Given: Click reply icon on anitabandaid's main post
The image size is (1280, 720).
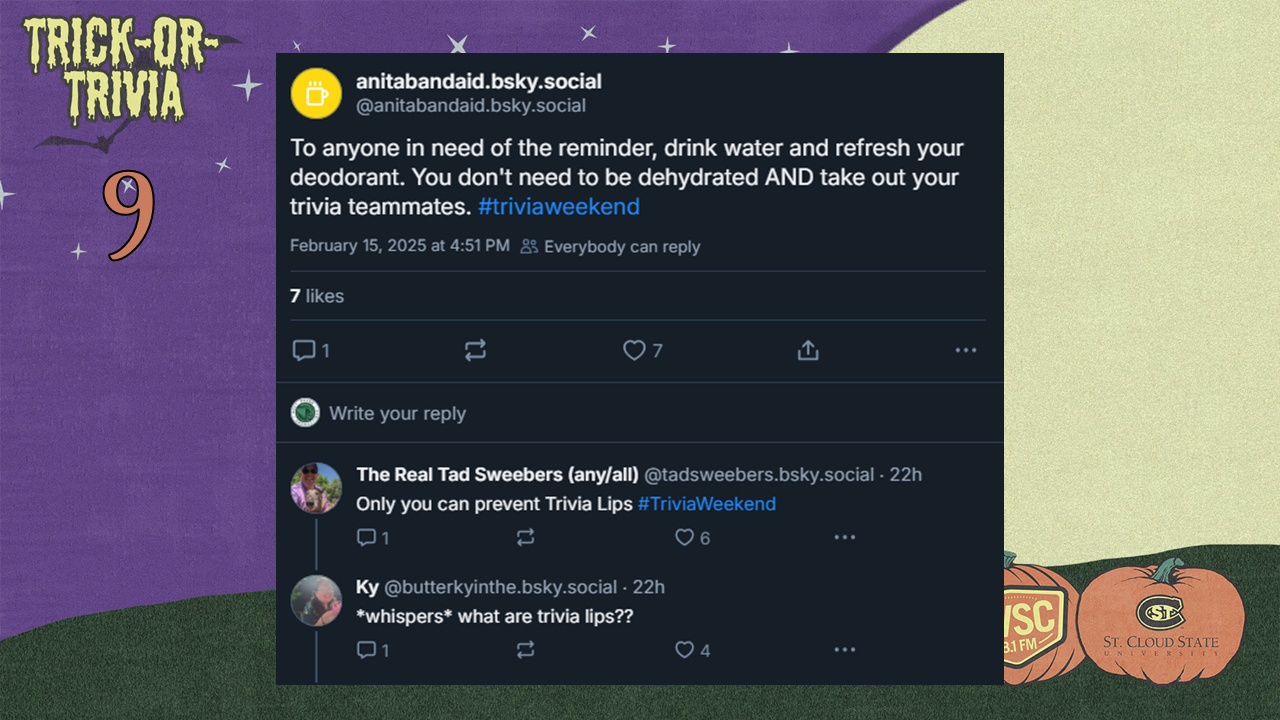Looking at the screenshot, I should click(x=304, y=350).
